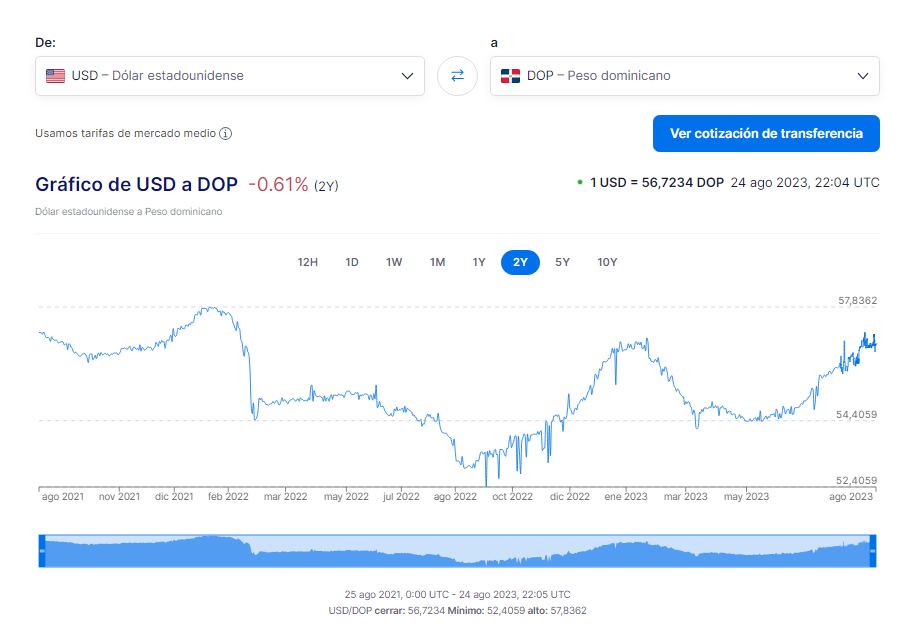The width and height of the screenshot is (906, 644).
Task: Click the 54,4059 axis label
Action: 856,414
